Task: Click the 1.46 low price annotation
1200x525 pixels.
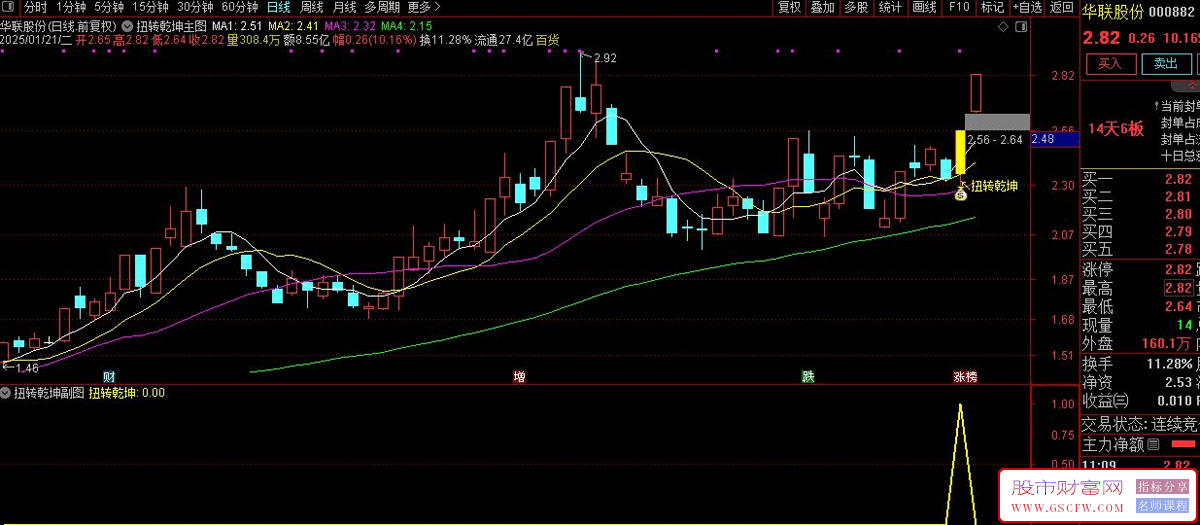Action: coord(26,368)
